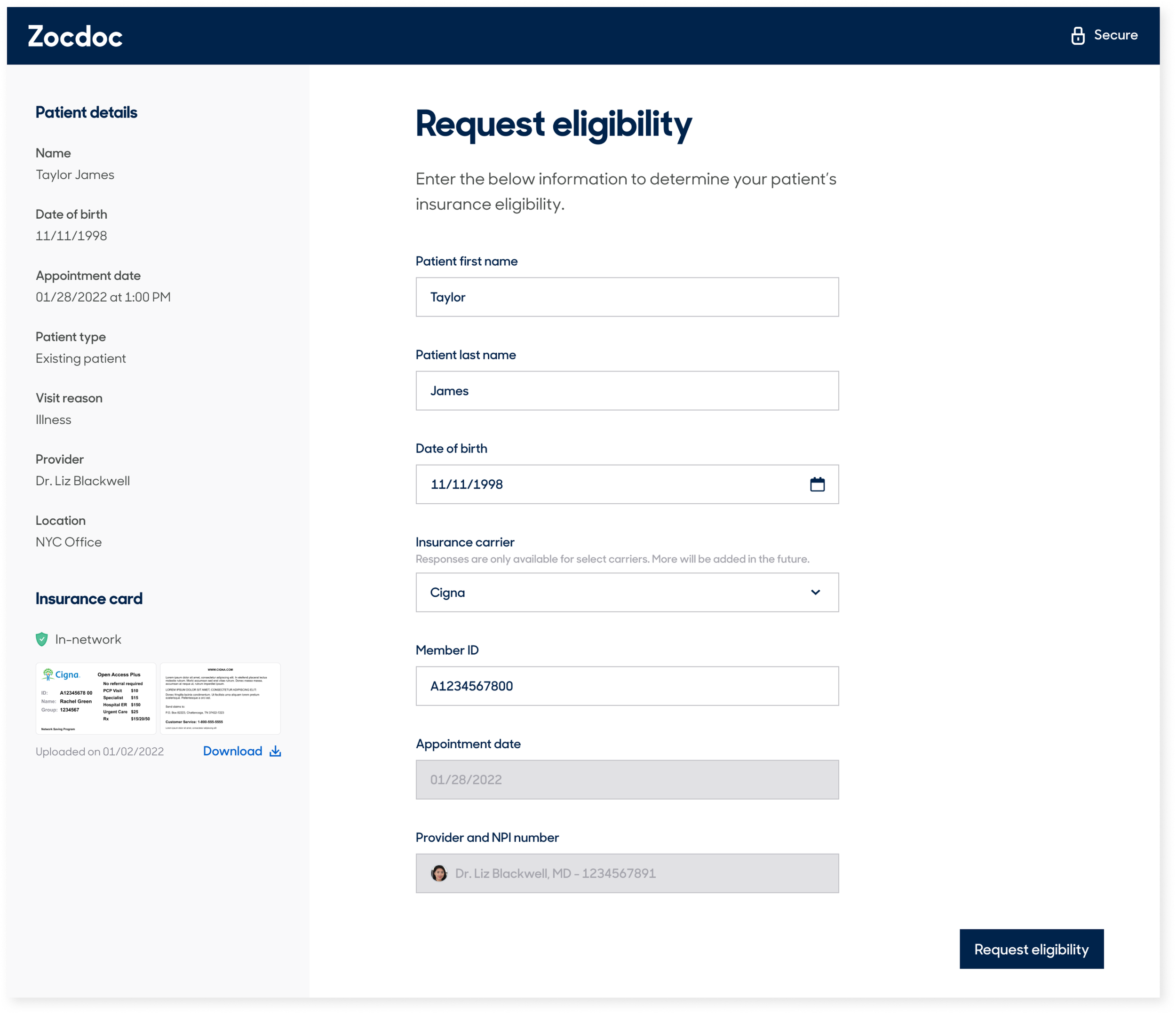
Task: Click the green In-network shield icon
Action: click(x=42, y=640)
